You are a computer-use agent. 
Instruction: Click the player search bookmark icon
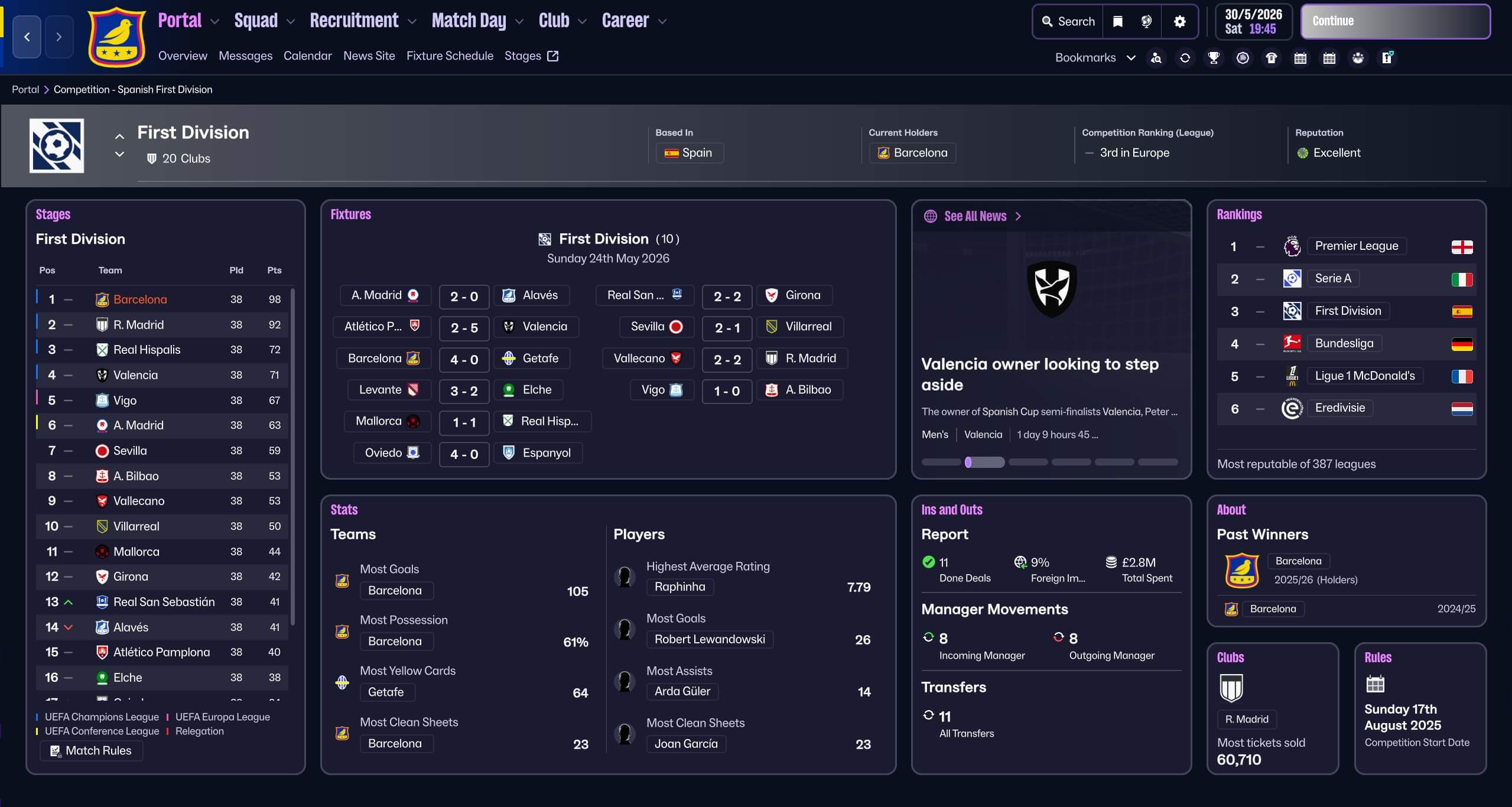pos(1156,58)
